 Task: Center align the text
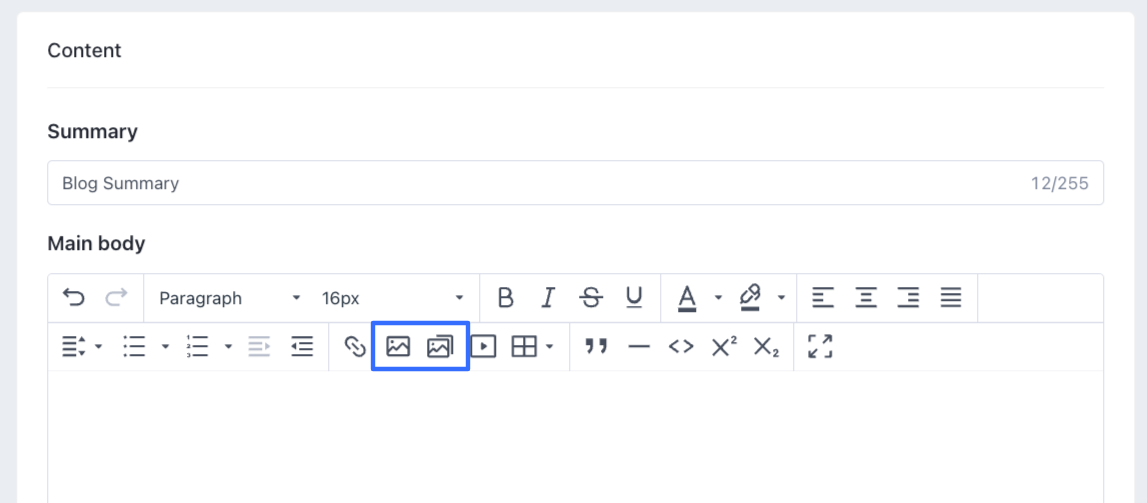[x=866, y=298]
